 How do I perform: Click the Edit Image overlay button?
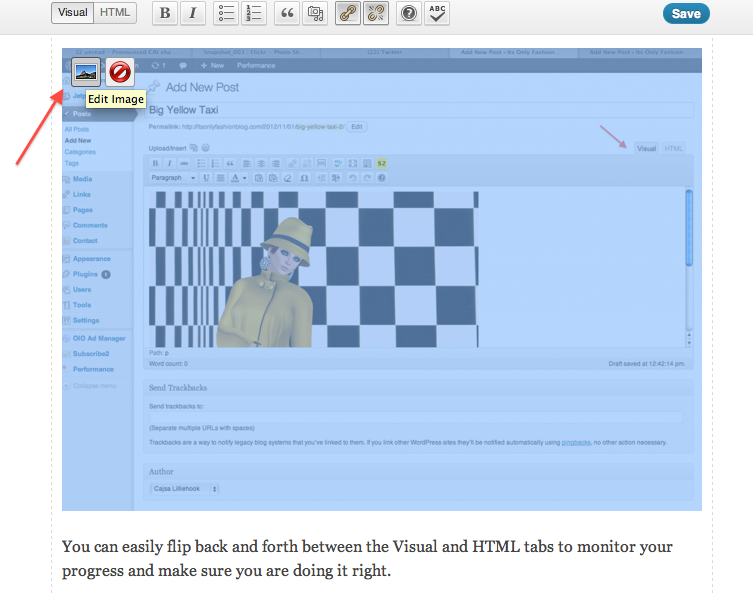(87, 72)
